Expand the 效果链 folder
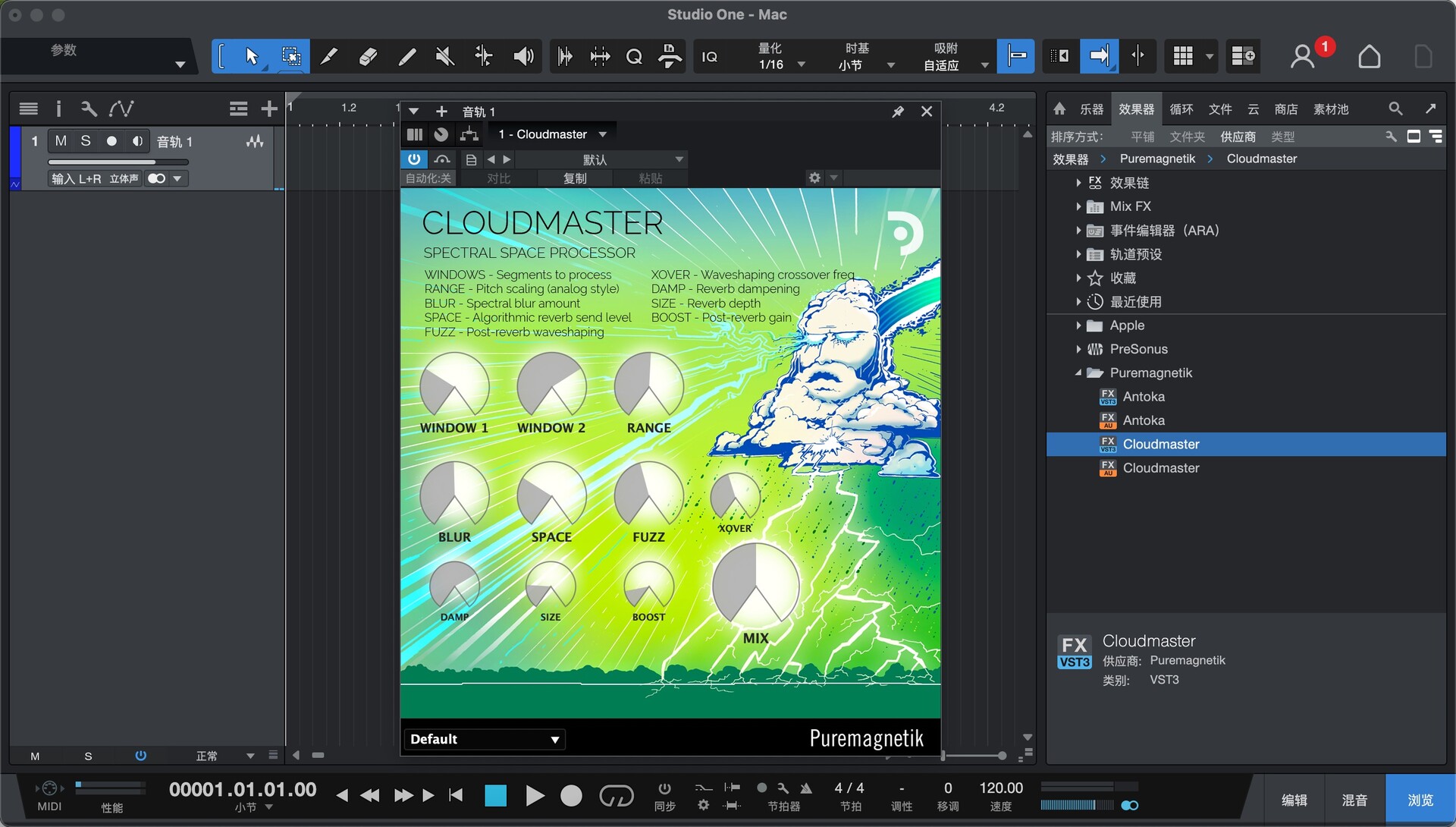Viewport: 1456px width, 827px height. pyautogui.click(x=1078, y=183)
